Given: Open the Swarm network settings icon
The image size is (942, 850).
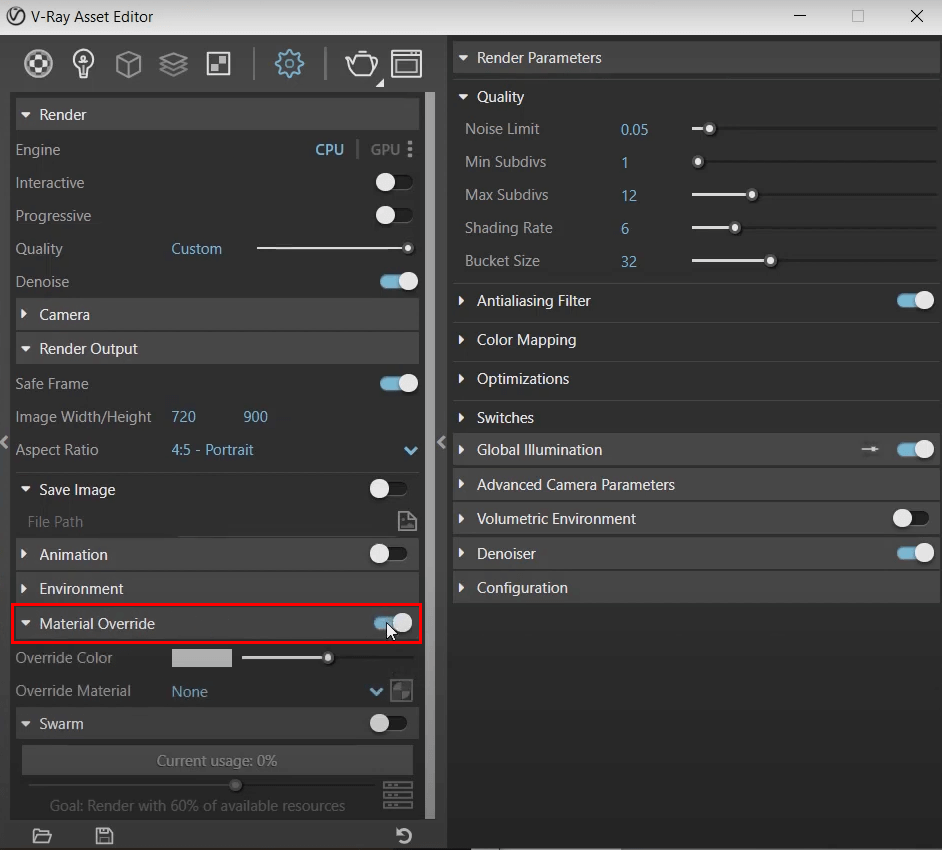Looking at the screenshot, I should [x=397, y=795].
